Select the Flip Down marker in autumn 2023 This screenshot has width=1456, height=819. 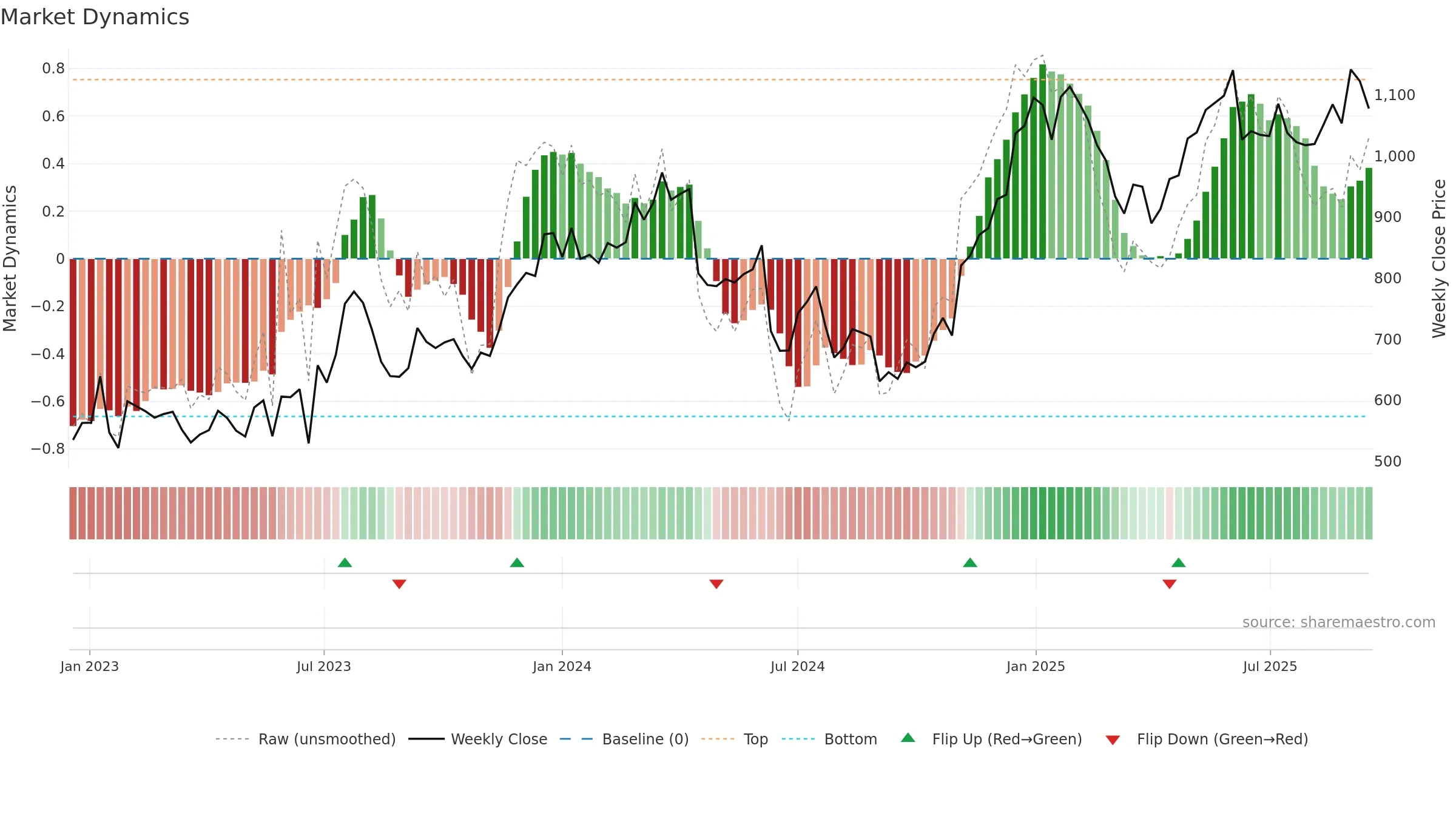(399, 584)
